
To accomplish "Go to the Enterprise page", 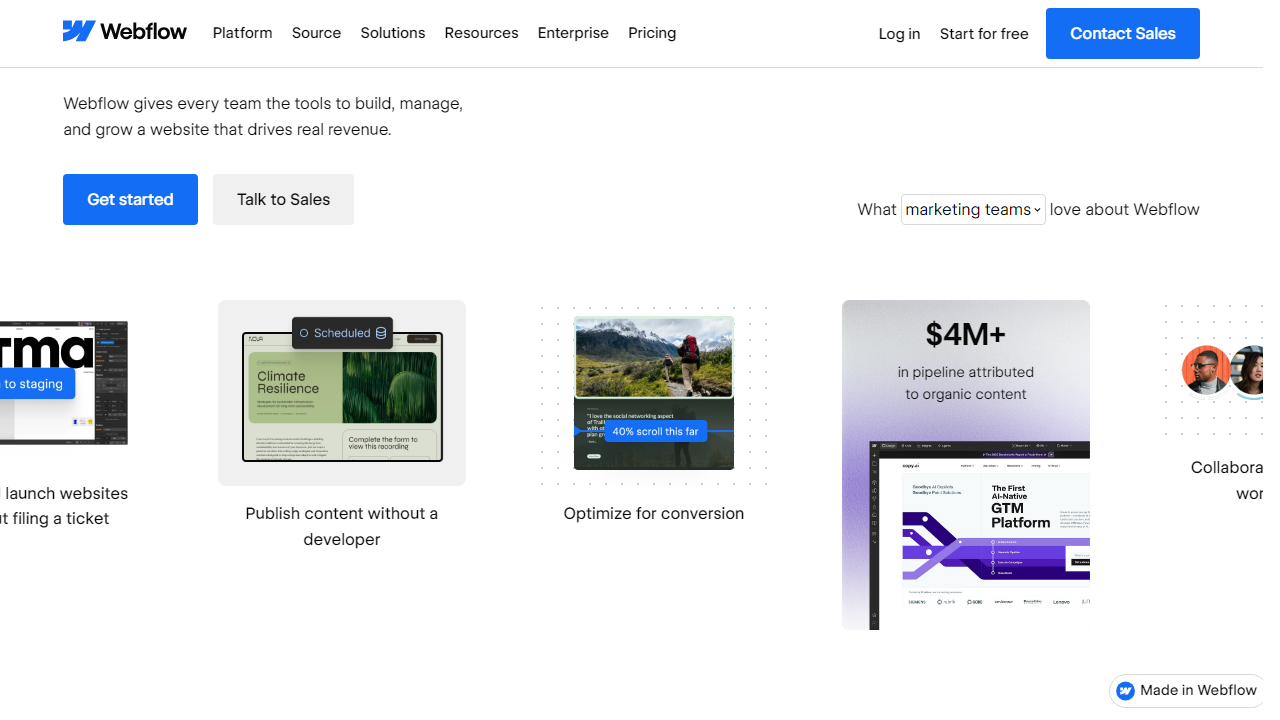I will click(573, 33).
